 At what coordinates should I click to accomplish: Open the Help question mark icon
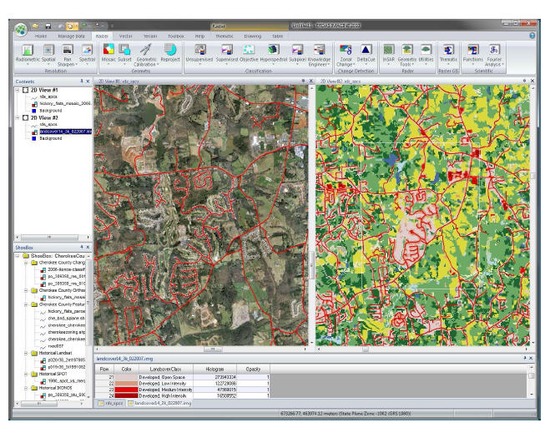point(532,36)
